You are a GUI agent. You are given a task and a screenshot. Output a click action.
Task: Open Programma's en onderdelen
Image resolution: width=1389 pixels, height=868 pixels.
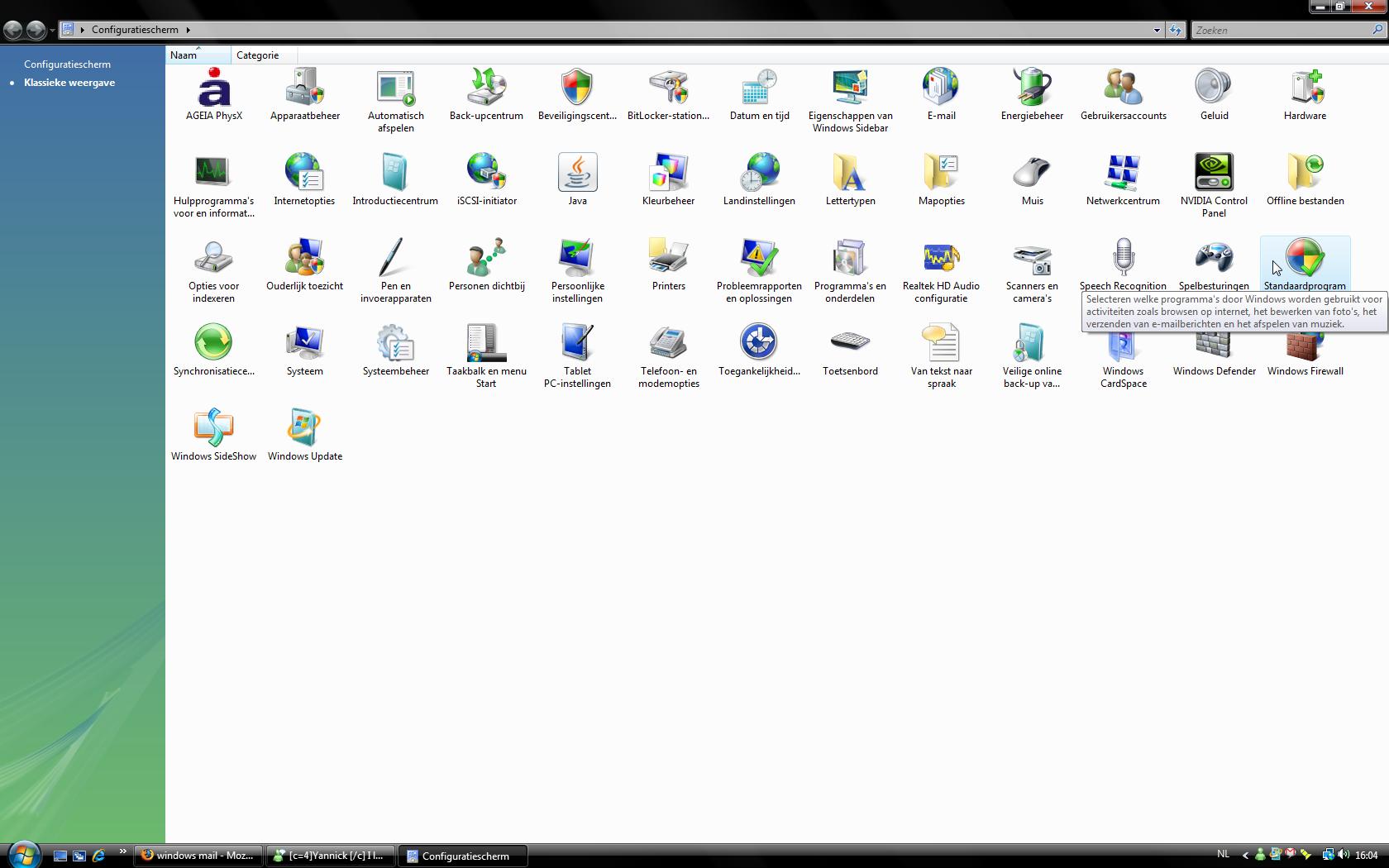click(x=850, y=272)
